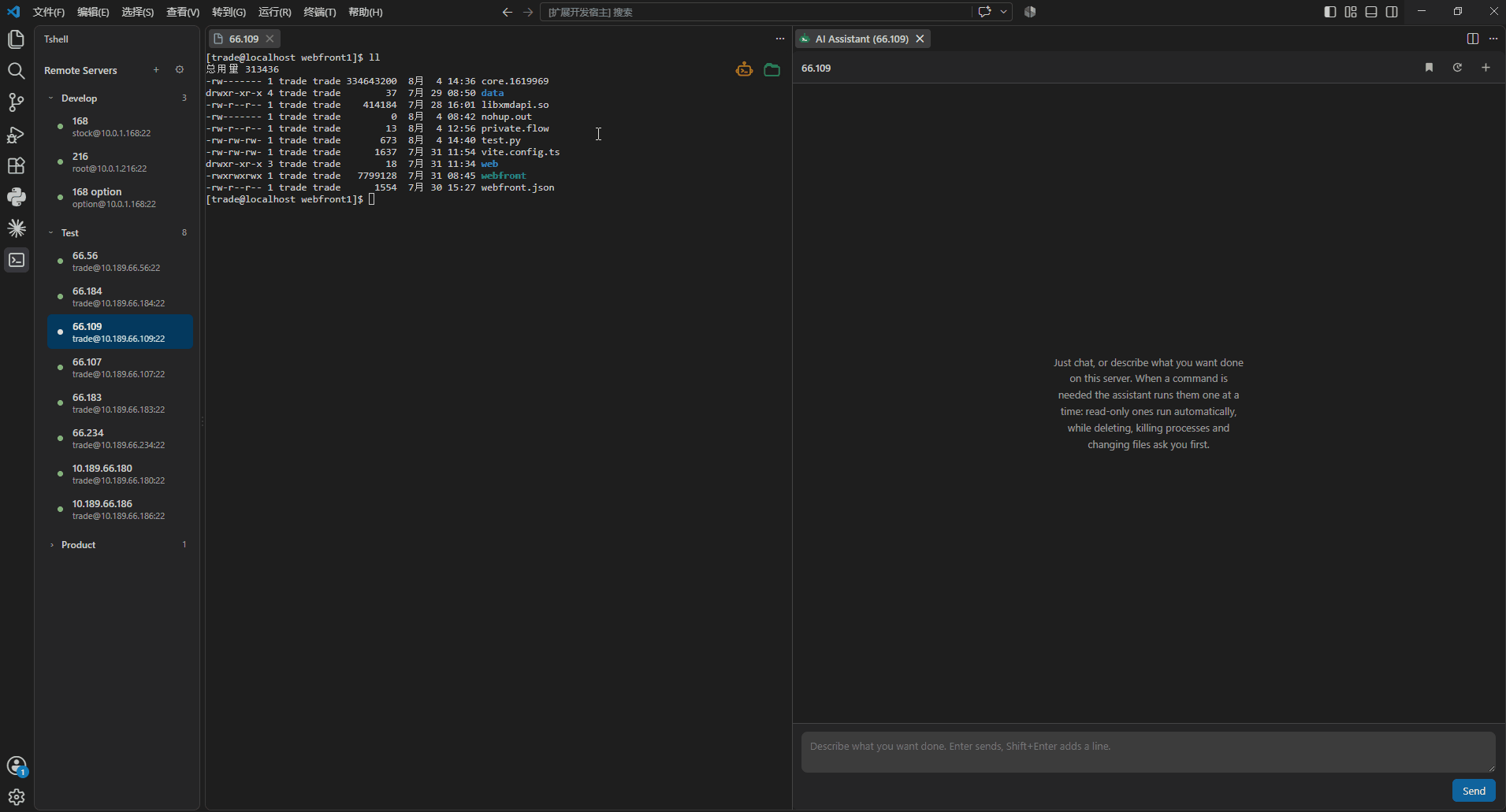
Task: Open the Search view in activity bar
Action: click(x=16, y=71)
